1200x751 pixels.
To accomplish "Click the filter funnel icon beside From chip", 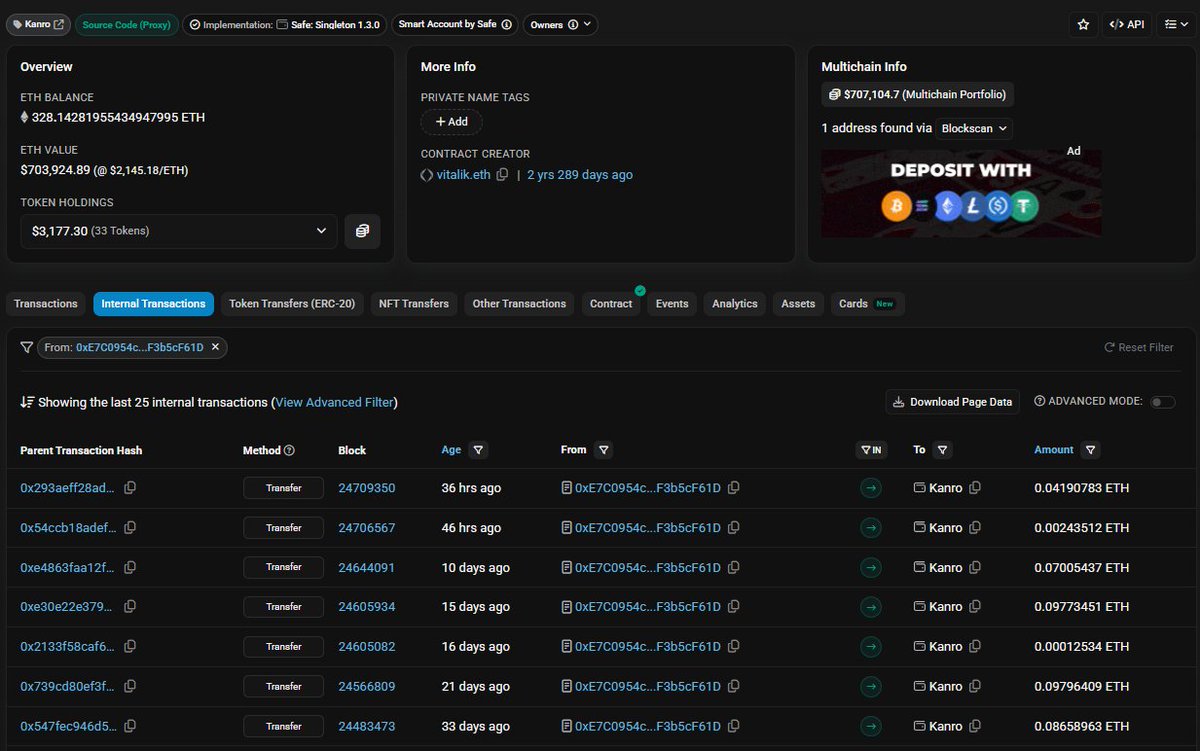I will coord(27,348).
